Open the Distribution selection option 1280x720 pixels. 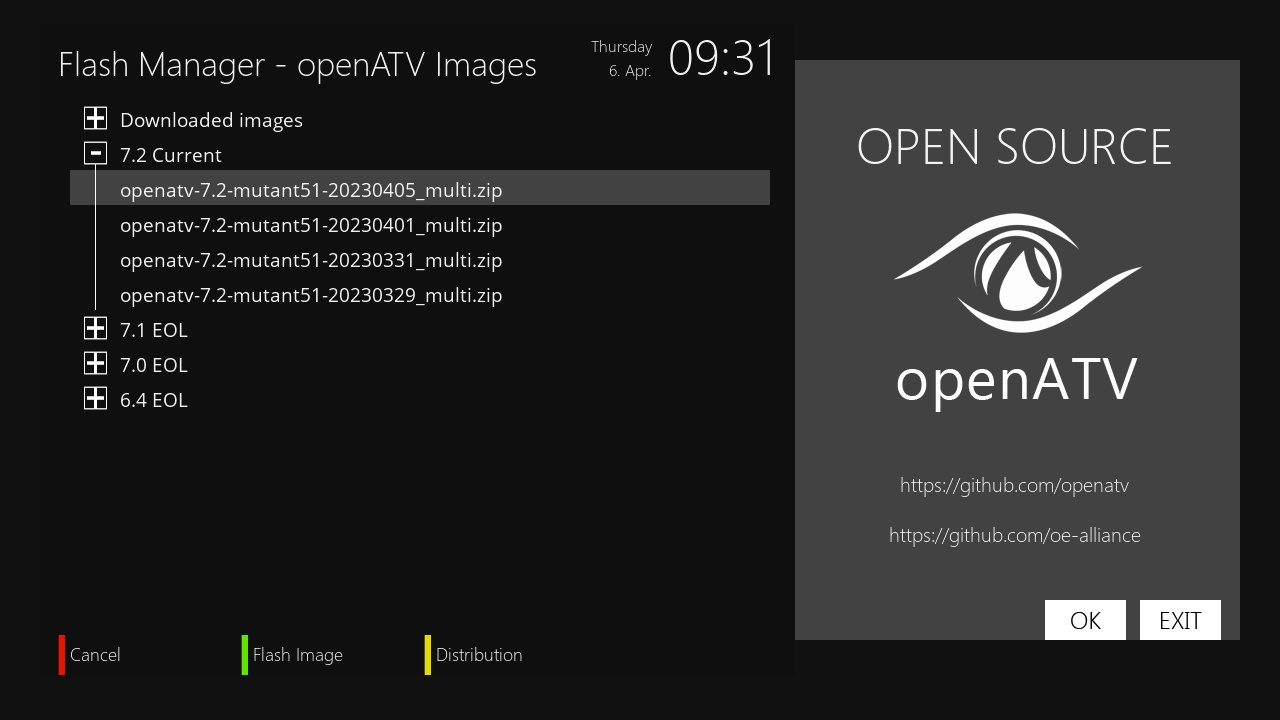[x=479, y=655]
